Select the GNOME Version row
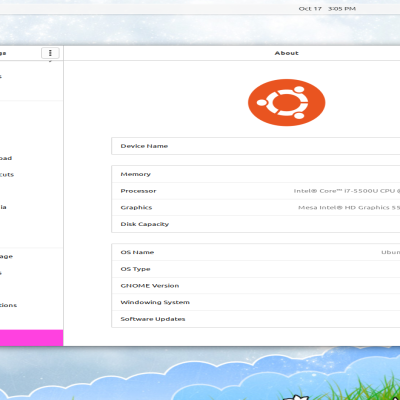This screenshot has width=400, height=400. (x=256, y=286)
